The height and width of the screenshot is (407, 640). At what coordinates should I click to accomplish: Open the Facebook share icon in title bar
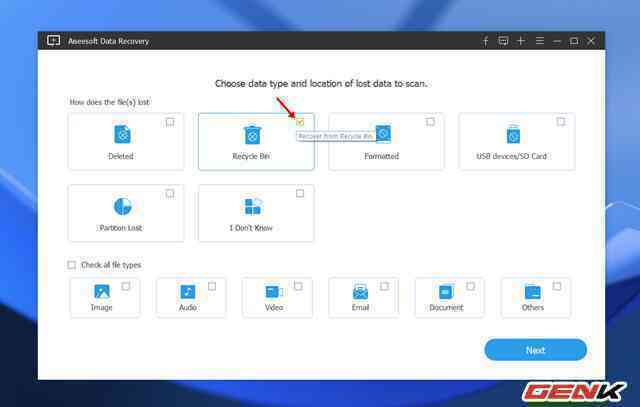(486, 41)
